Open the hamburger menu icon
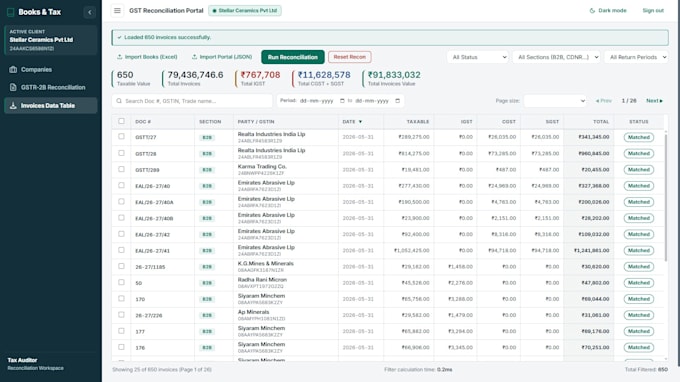The image size is (680, 382). click(117, 10)
